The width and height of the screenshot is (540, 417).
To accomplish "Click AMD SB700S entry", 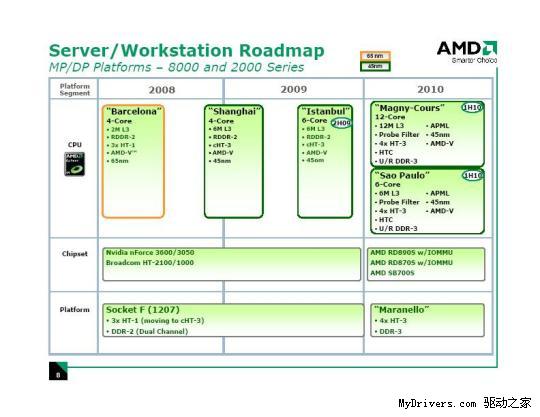I will coord(392,273).
